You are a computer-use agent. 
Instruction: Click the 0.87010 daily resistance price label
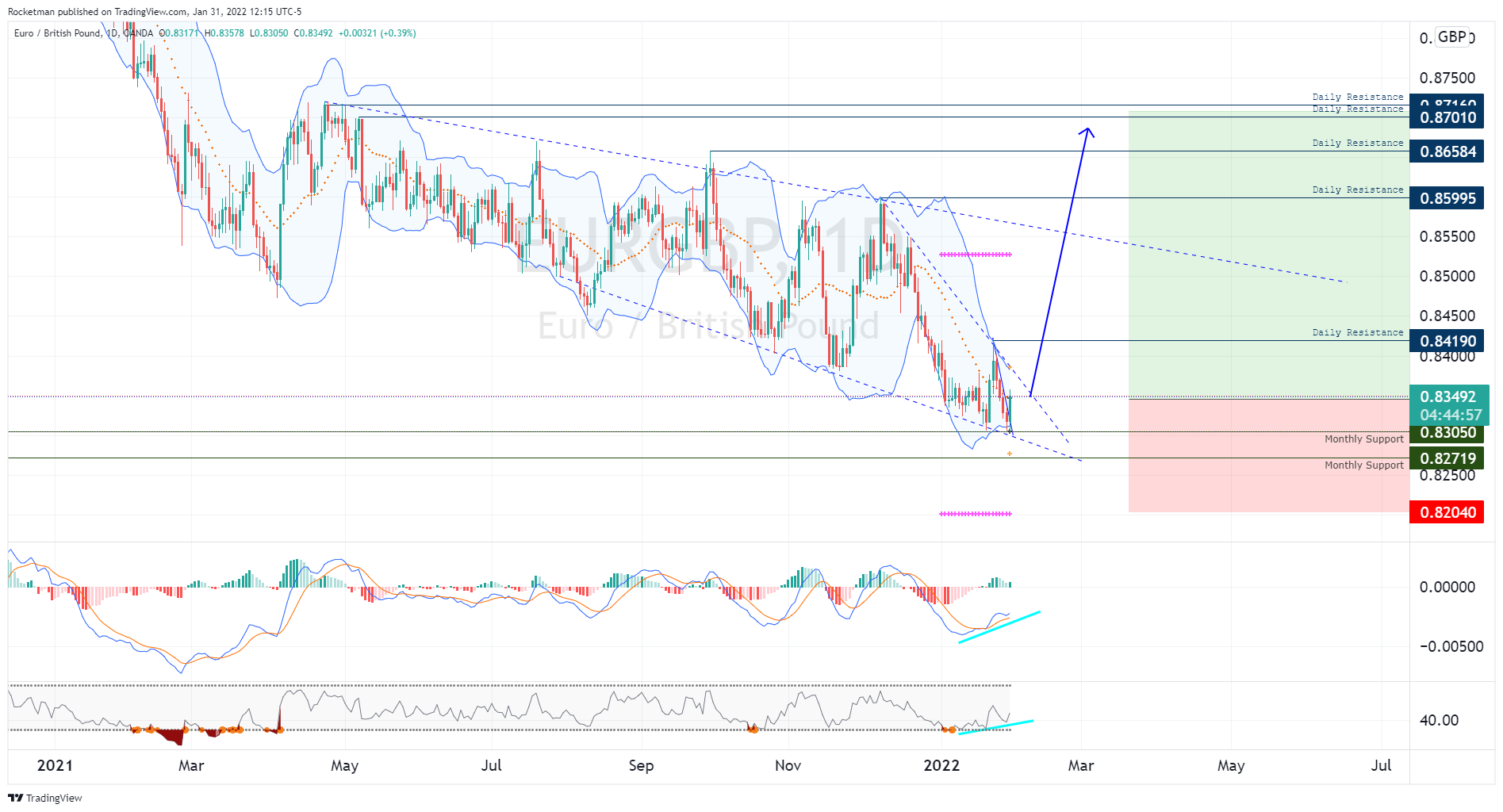click(x=1447, y=117)
